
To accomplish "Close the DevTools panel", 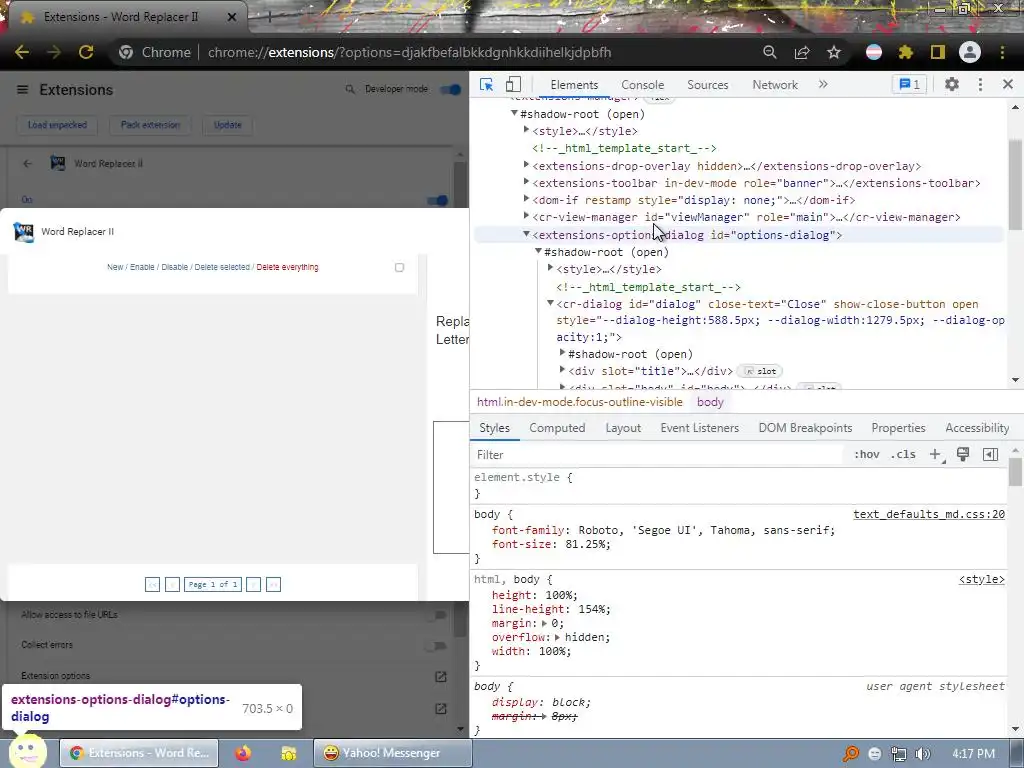I will point(1008,84).
